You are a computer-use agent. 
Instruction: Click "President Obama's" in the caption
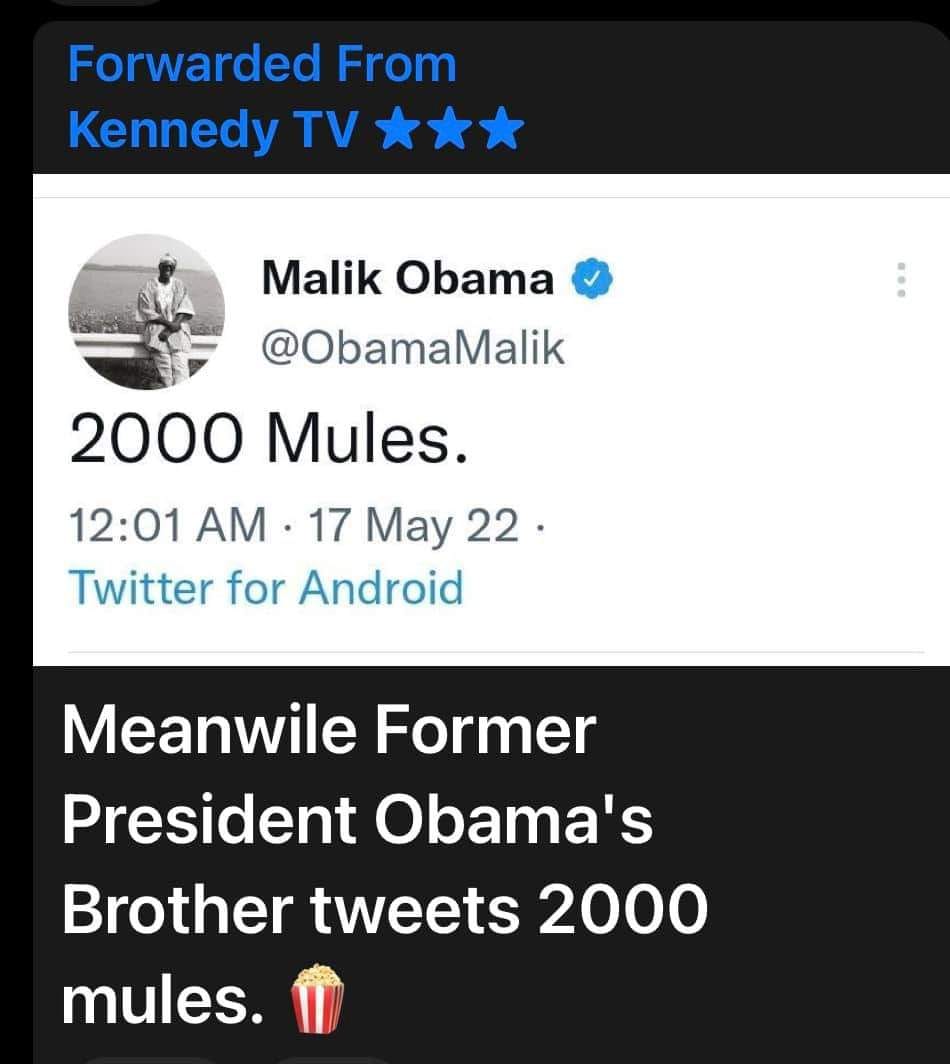point(357,821)
